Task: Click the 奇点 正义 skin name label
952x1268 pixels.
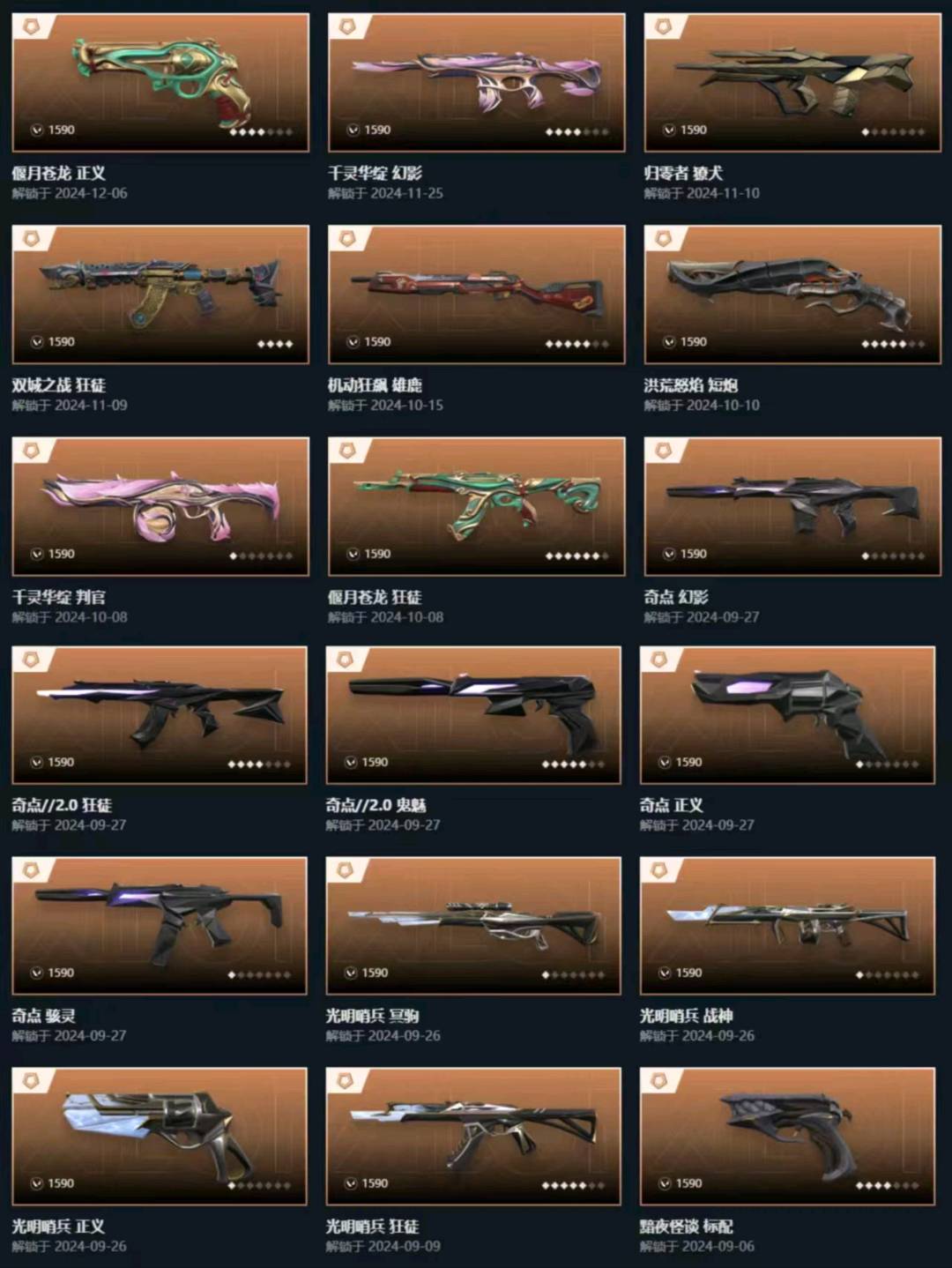Action: pos(671,805)
